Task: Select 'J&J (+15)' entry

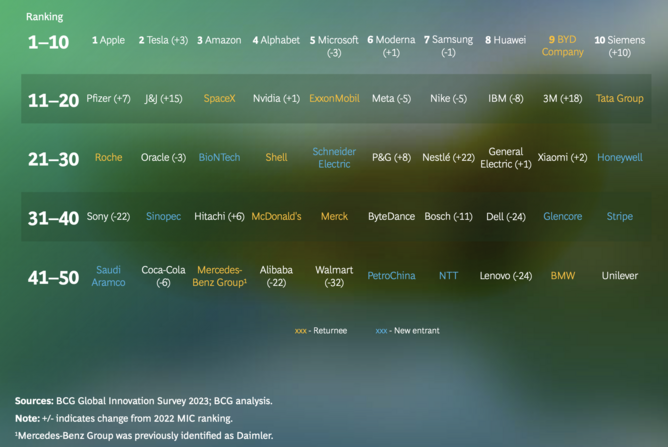Action: [163, 98]
